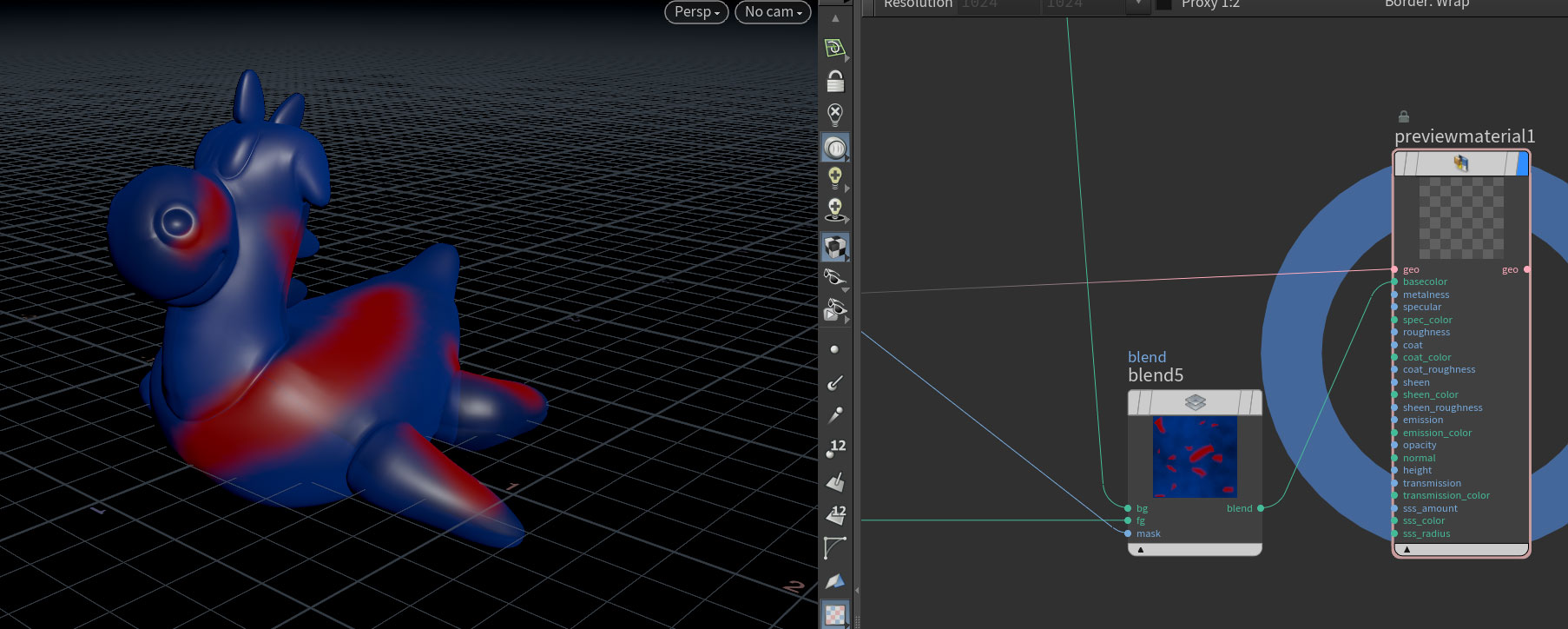1568x629 pixels.
Task: Select the highlighted headlight lighting icon
Action: (x=835, y=148)
